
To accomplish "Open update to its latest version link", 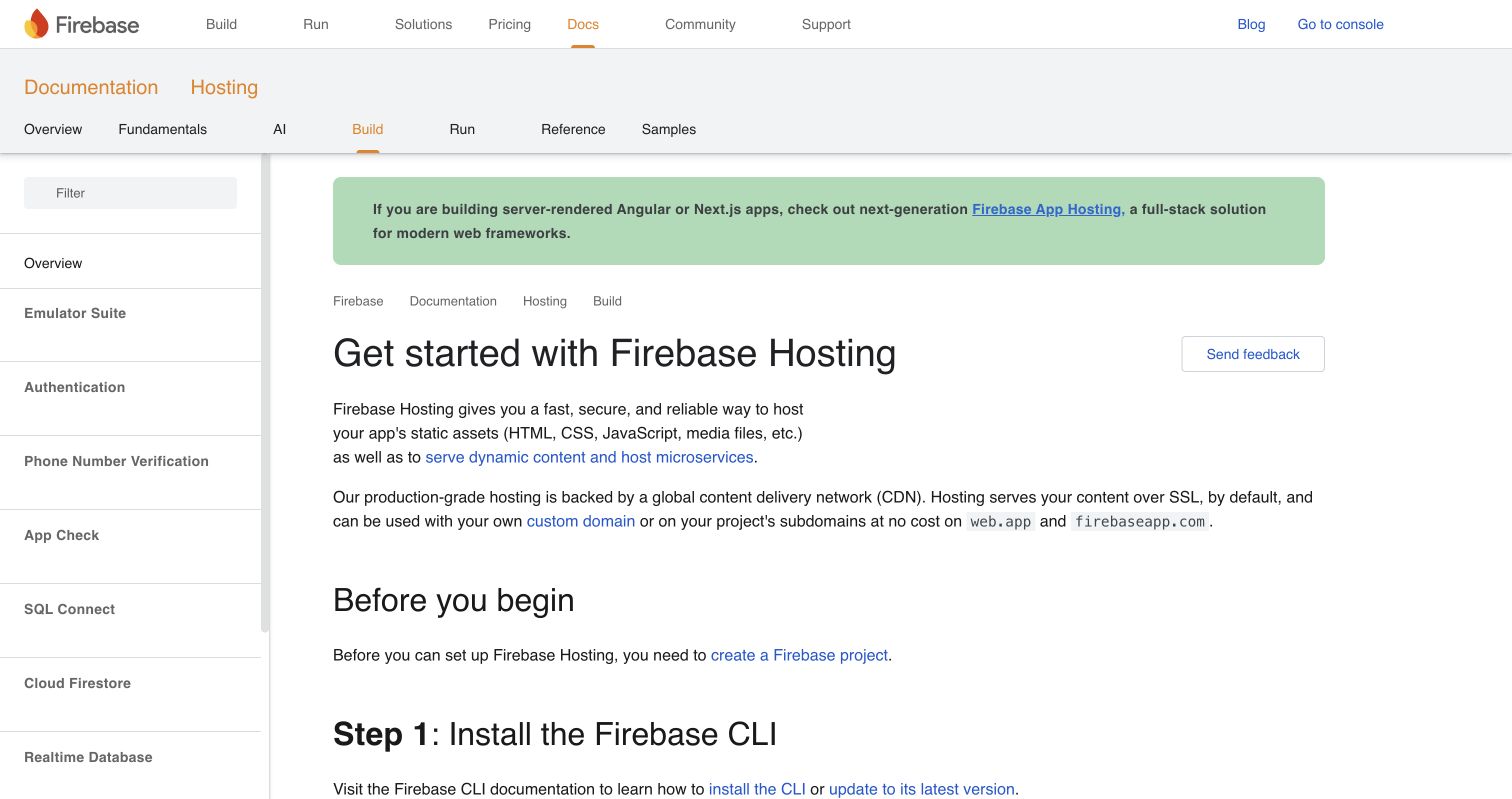I will click(922, 789).
